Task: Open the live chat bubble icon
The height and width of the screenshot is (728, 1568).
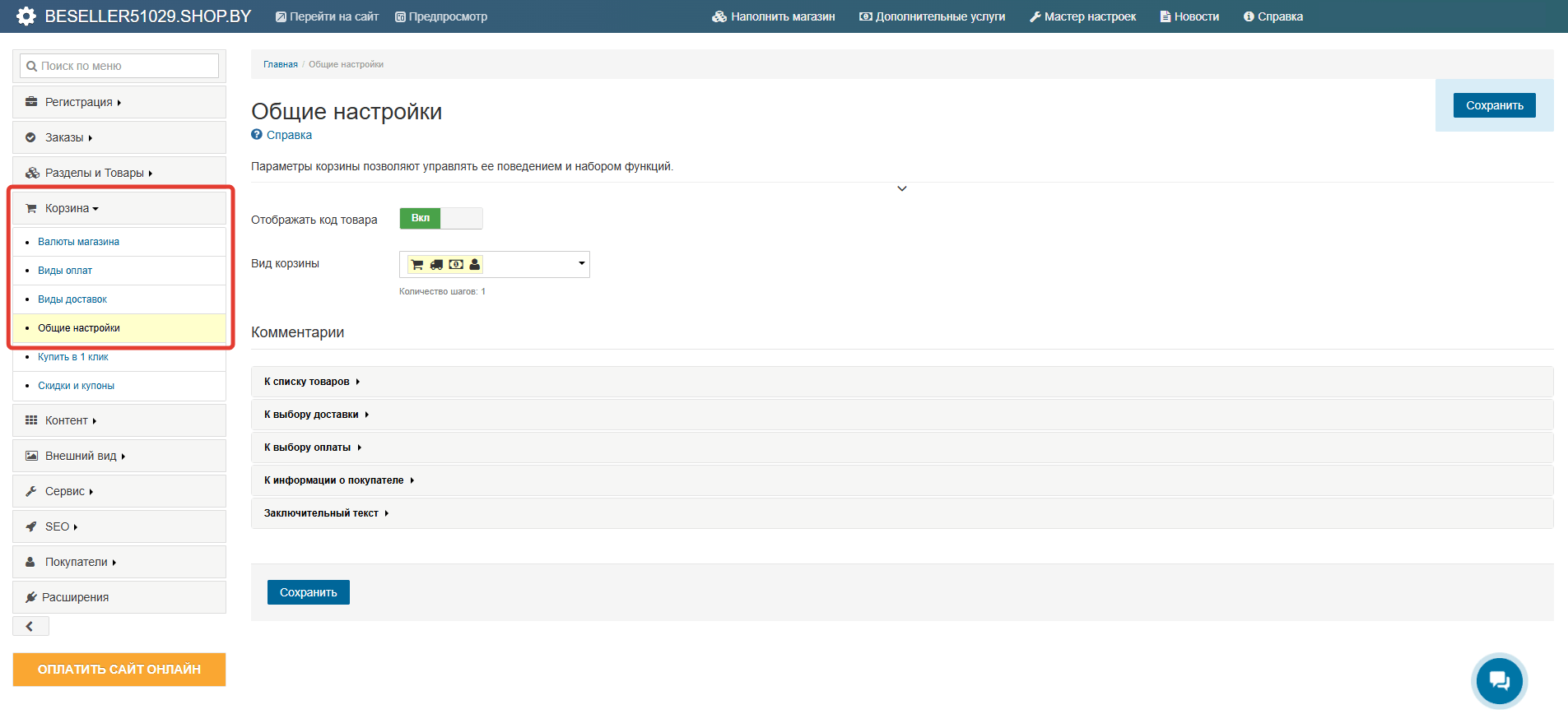Action: [1499, 680]
